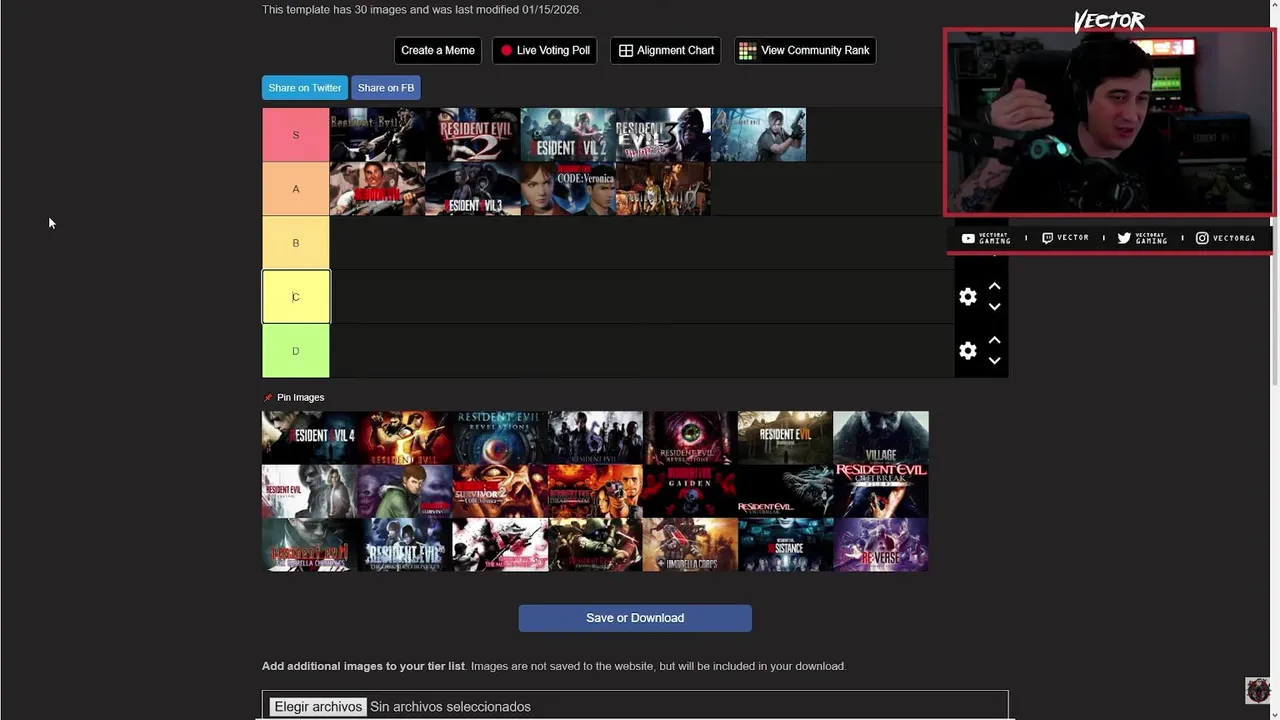Click the Instagram icon in overlay
1280x720 pixels.
(1202, 238)
